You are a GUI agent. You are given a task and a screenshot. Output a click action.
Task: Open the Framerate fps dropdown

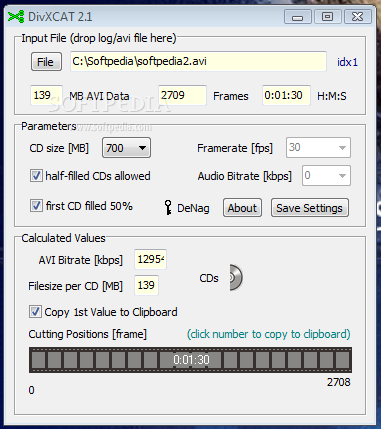(x=318, y=147)
